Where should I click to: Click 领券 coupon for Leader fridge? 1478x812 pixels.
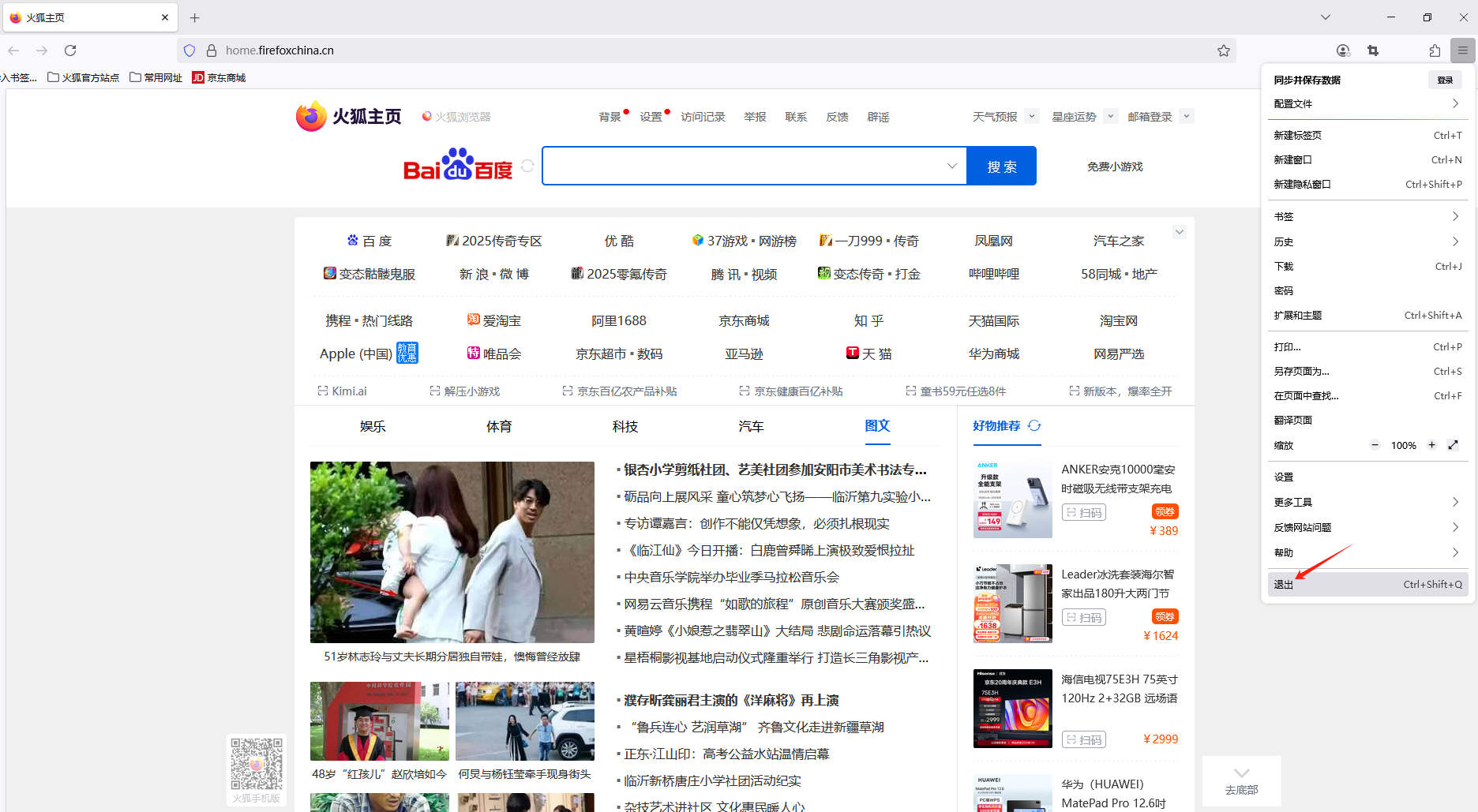1165,616
